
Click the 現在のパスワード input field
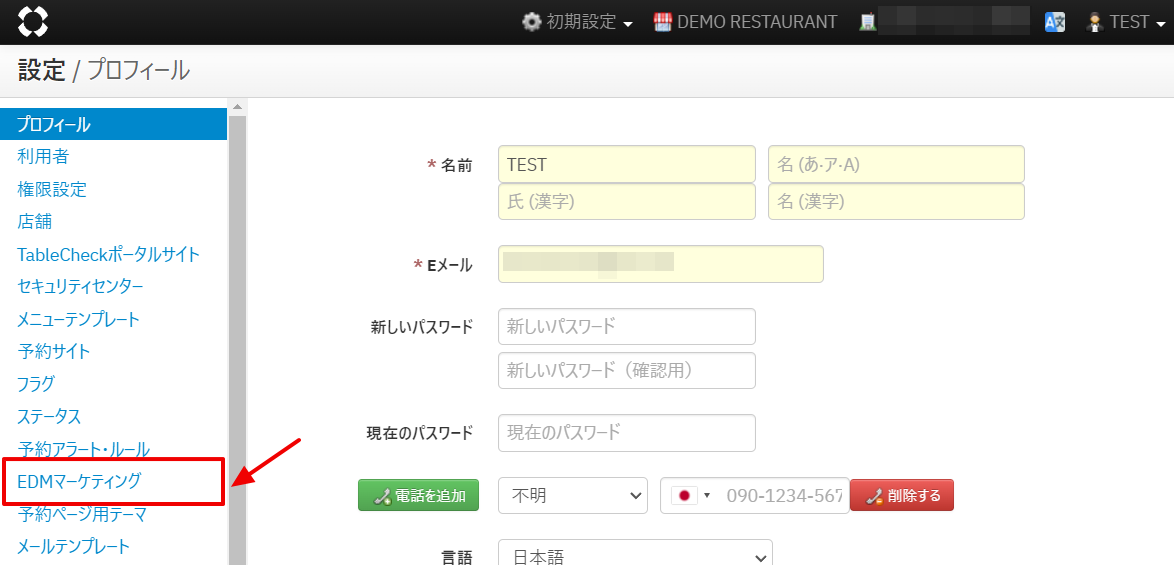point(626,433)
